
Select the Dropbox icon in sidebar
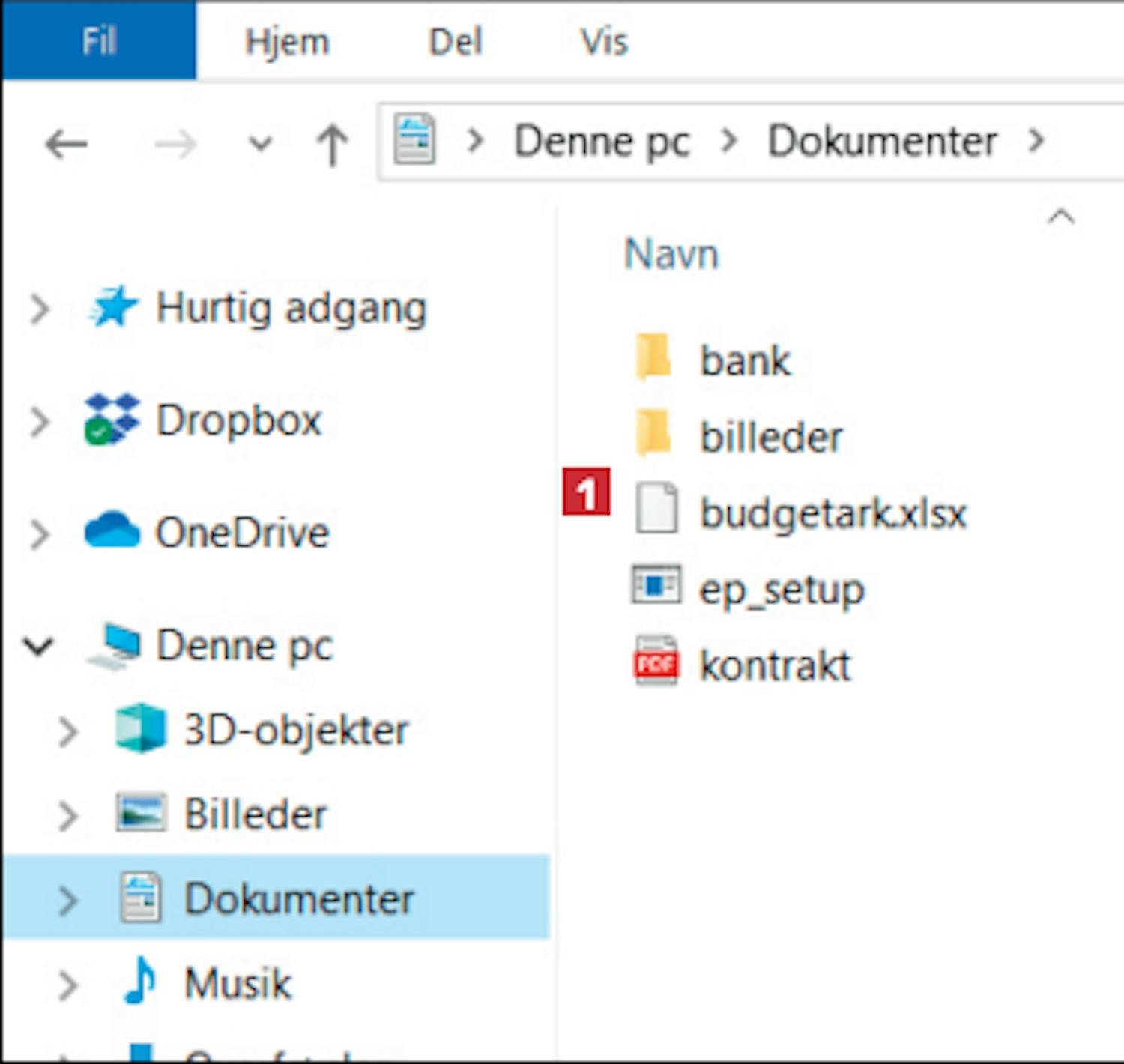coord(112,420)
